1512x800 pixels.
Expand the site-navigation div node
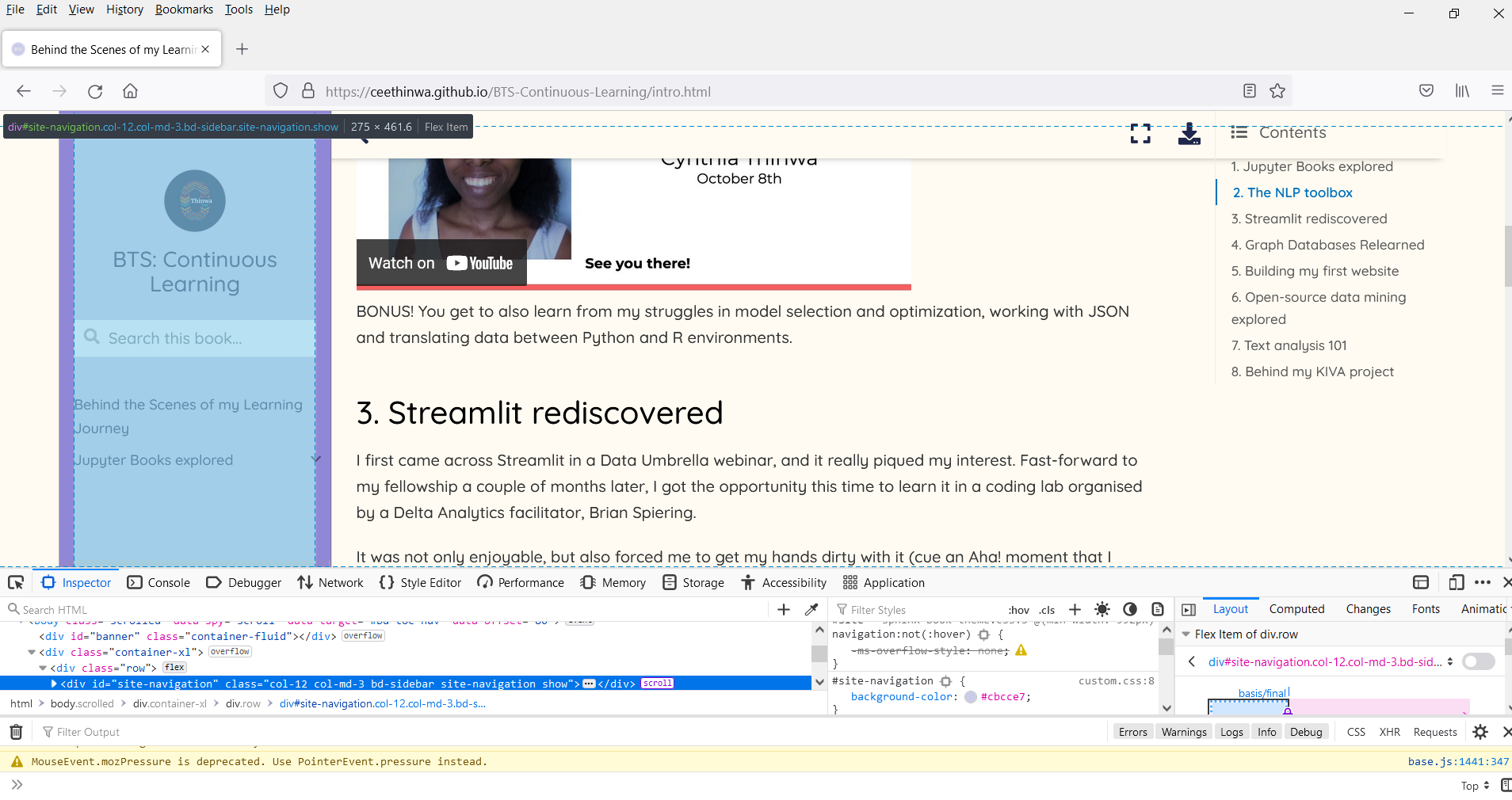(x=54, y=684)
